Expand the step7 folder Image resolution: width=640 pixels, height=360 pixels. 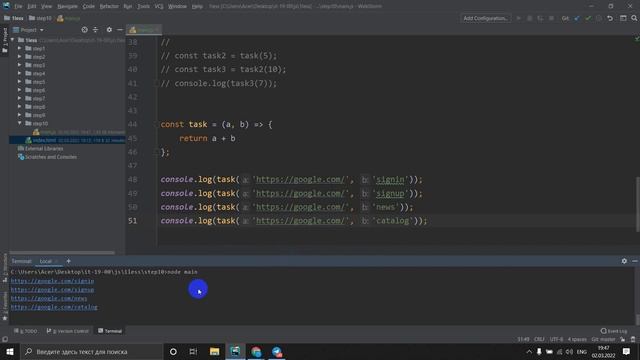(x=20, y=98)
